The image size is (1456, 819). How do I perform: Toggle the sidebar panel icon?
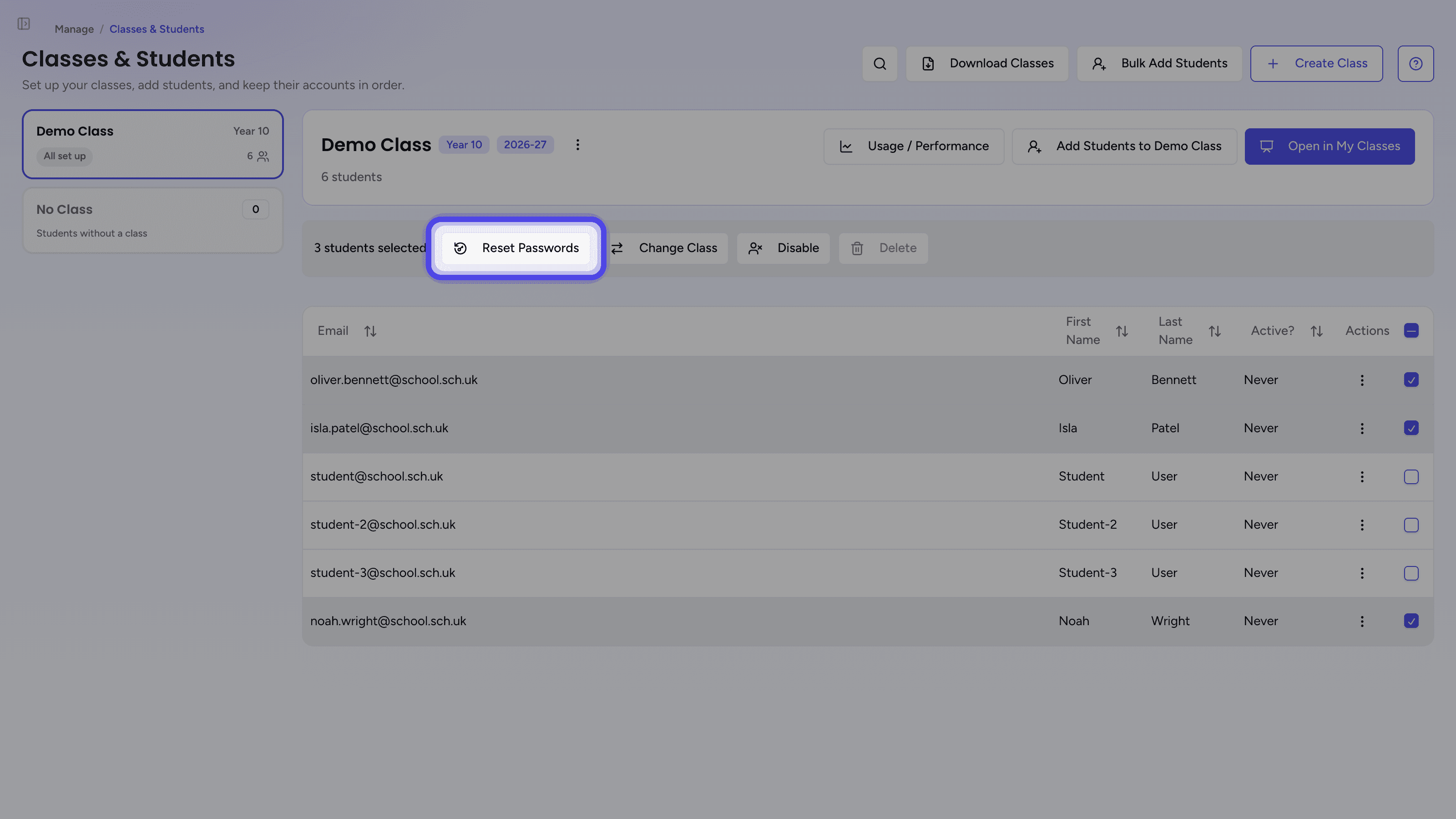tap(23, 24)
